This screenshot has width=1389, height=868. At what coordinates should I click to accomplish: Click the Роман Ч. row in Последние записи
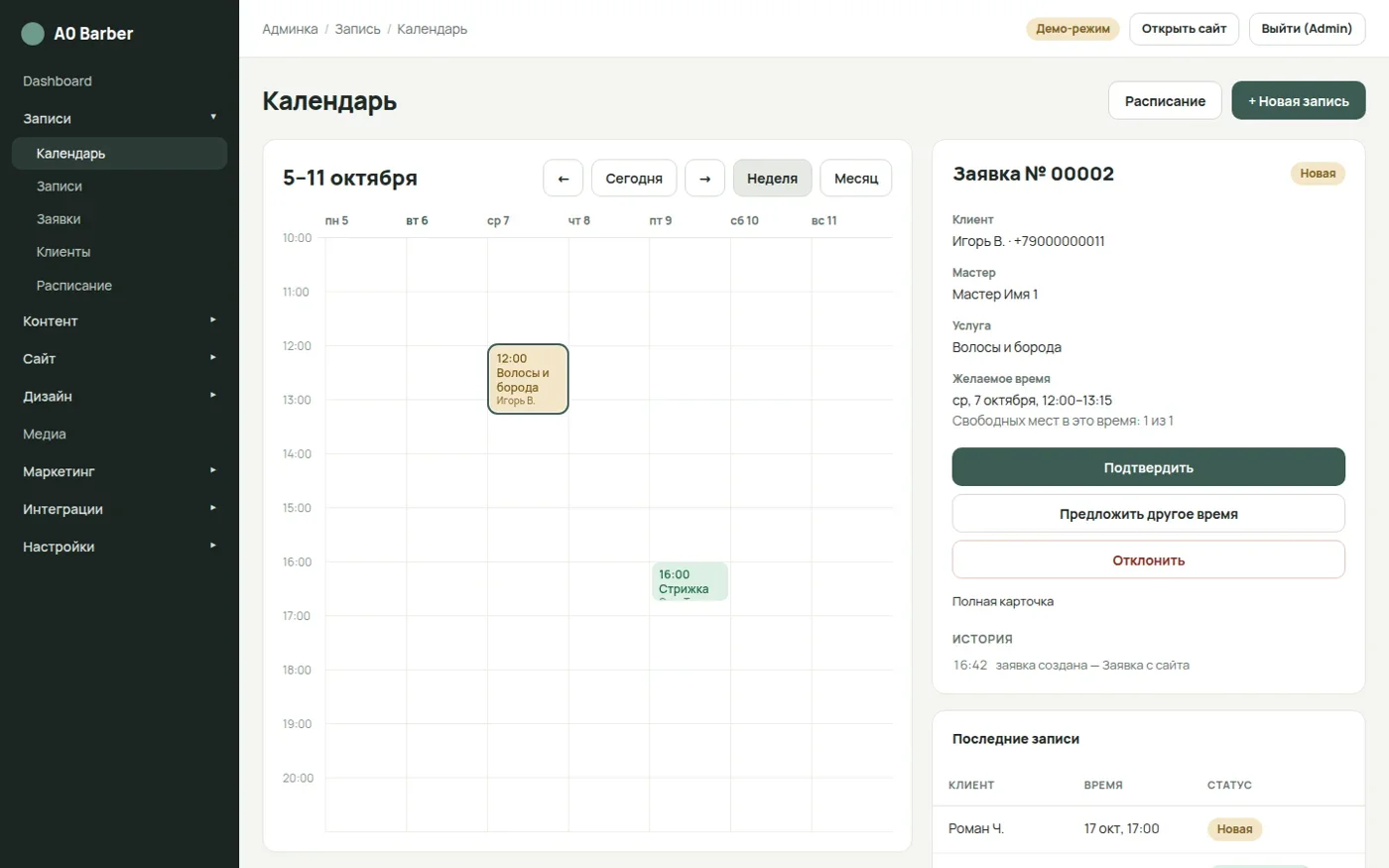[x=1149, y=829]
